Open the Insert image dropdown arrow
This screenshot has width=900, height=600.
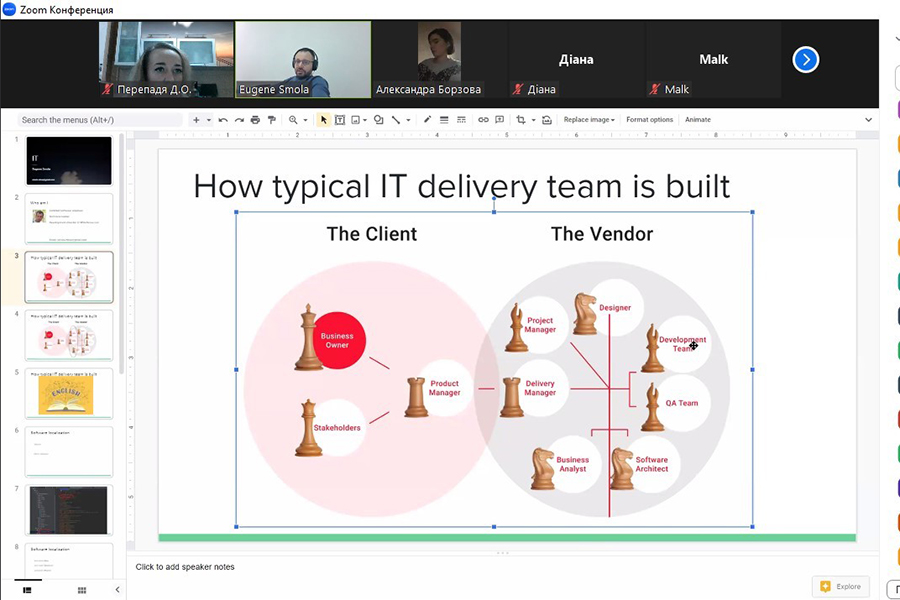click(365, 120)
